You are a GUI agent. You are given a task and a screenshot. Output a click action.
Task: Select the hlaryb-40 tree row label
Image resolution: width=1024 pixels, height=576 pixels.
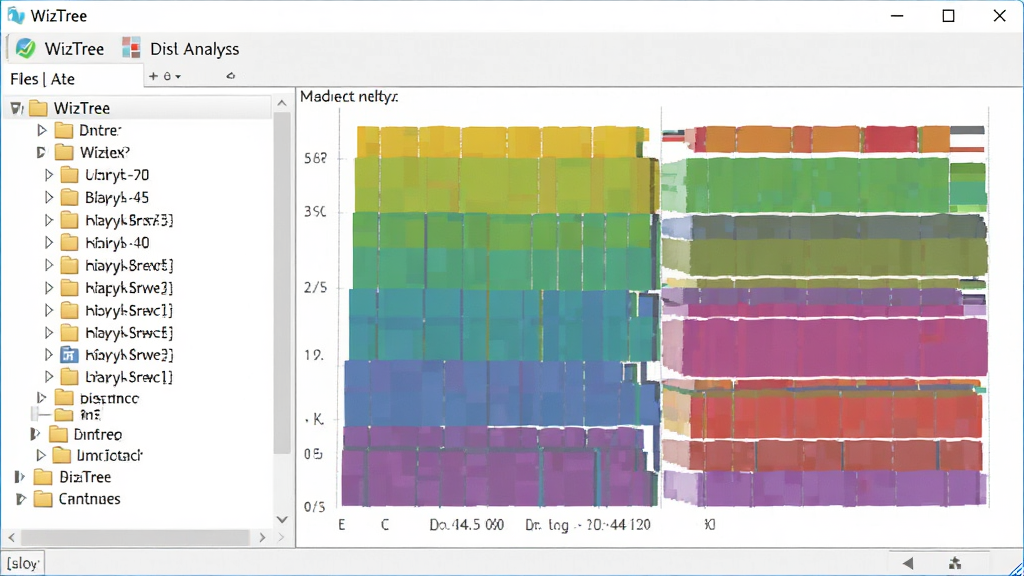tap(118, 242)
